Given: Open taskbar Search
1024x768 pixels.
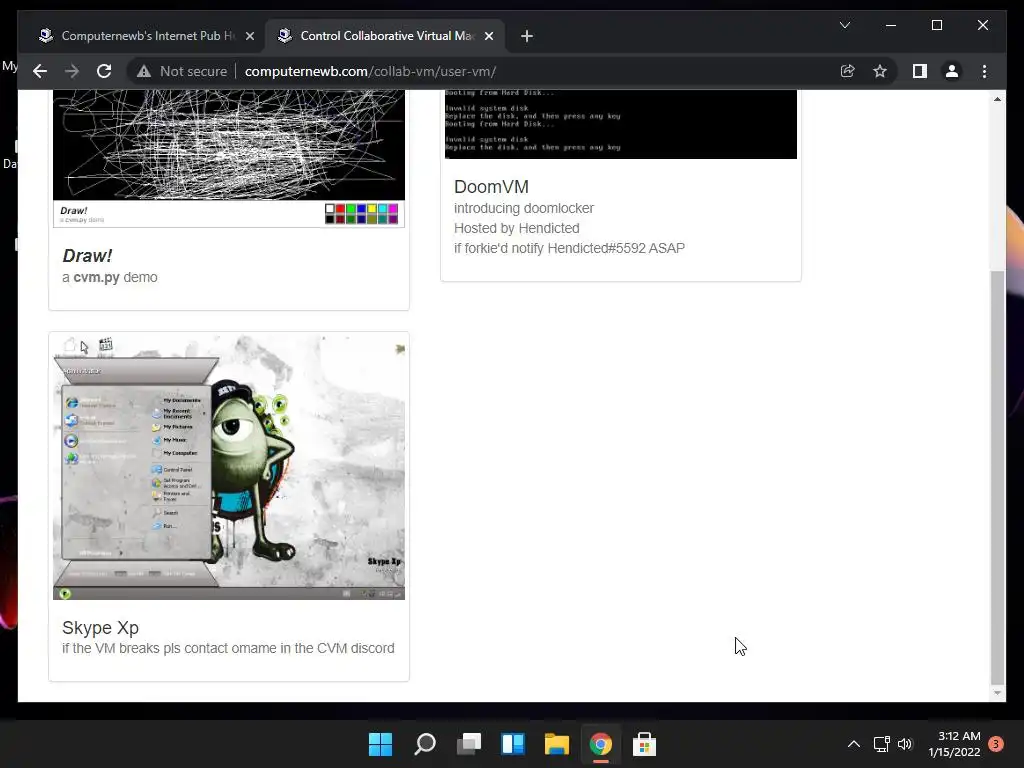Looking at the screenshot, I should point(424,744).
